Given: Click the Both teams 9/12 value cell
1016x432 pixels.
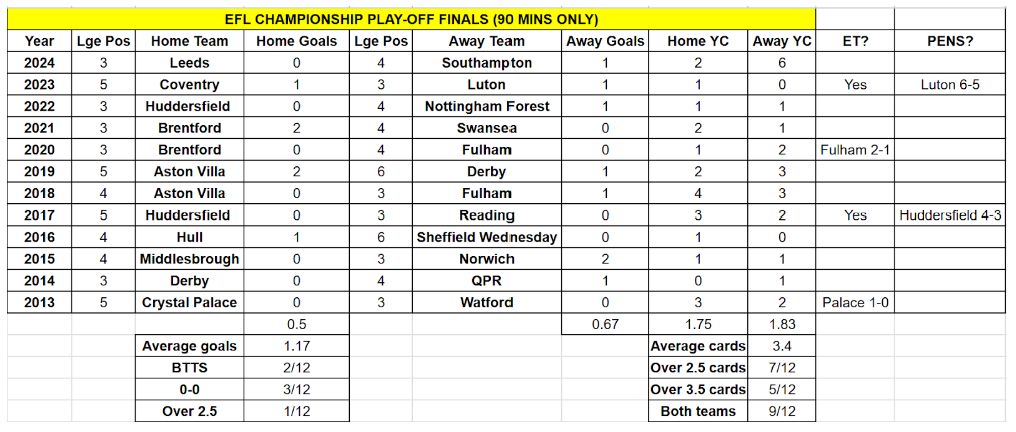Looking at the screenshot, I should pyautogui.click(x=782, y=411).
